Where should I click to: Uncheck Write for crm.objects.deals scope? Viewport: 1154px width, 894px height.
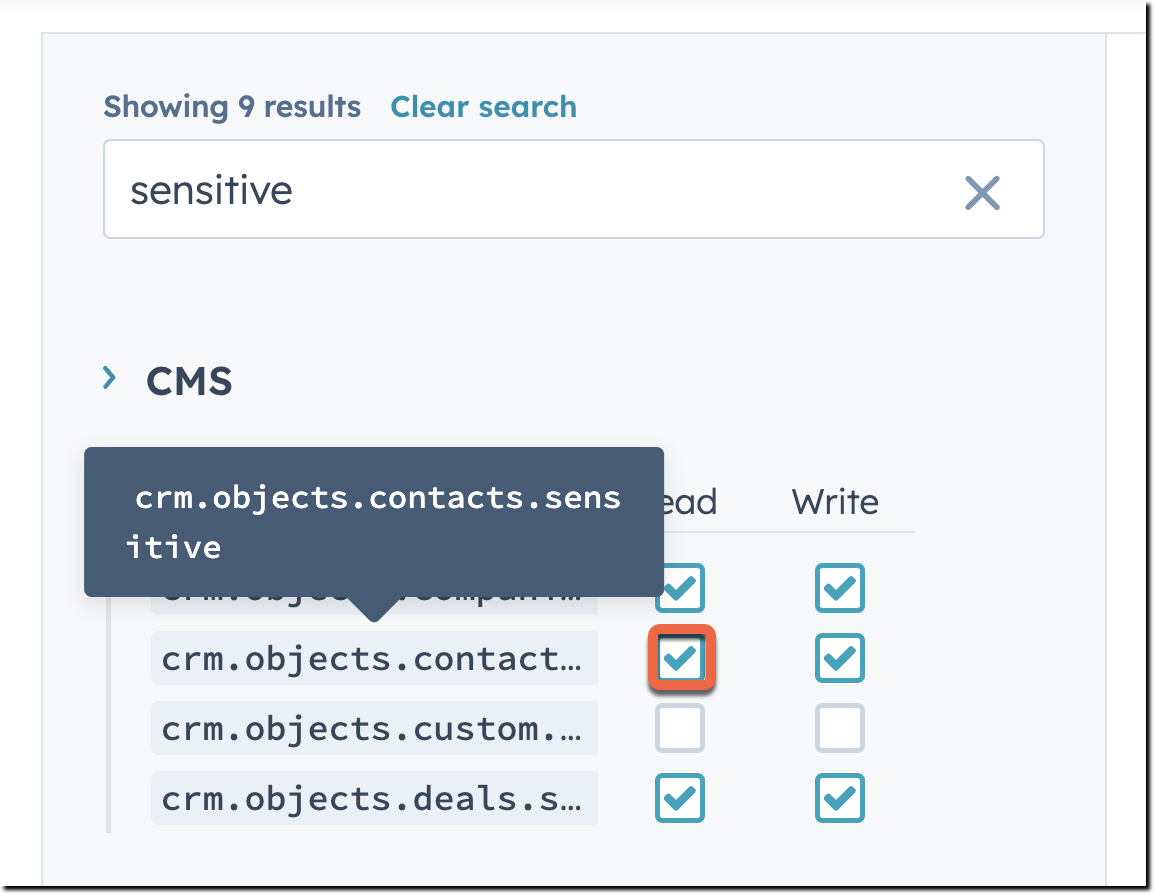(x=839, y=798)
